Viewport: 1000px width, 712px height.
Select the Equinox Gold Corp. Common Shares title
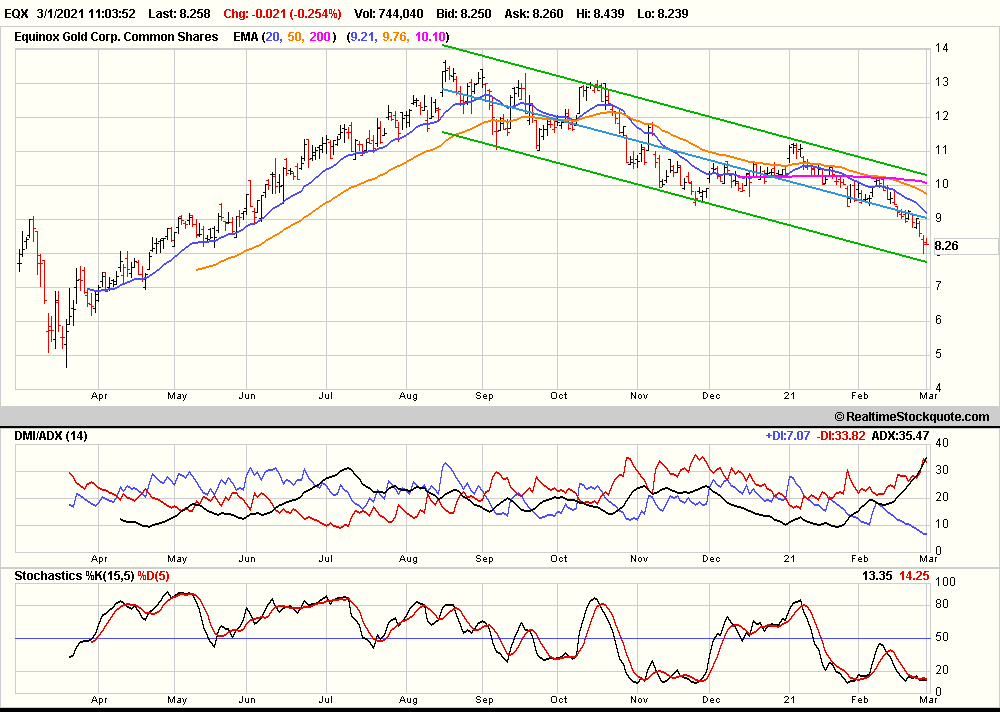click(x=116, y=37)
